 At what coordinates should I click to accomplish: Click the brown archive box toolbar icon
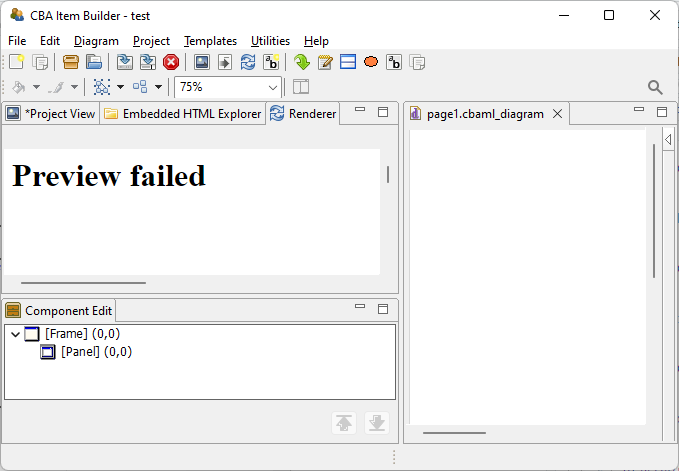pyautogui.click(x=71, y=62)
